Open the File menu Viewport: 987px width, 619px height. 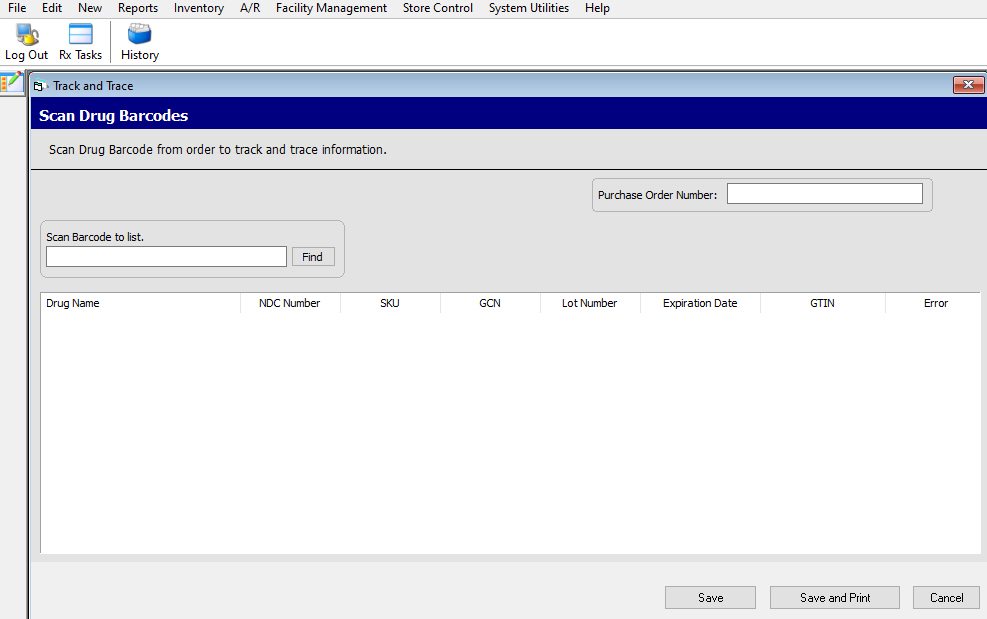click(x=17, y=8)
